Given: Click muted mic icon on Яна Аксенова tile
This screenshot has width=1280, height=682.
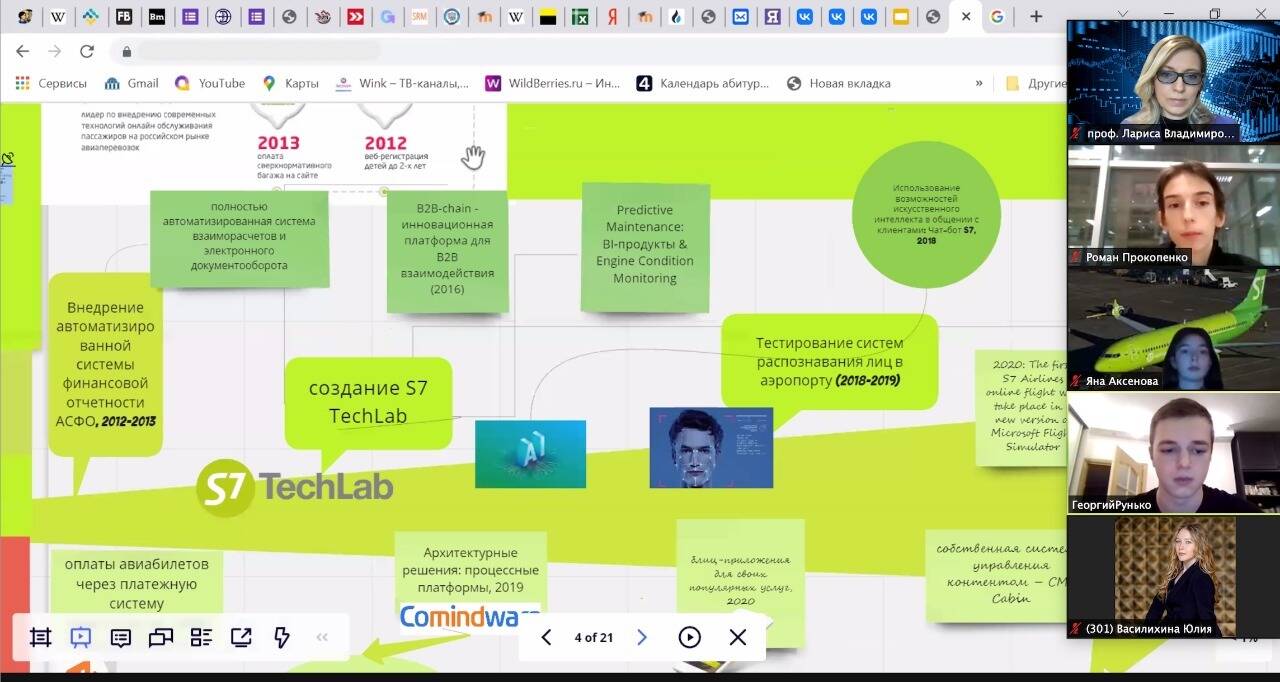Looking at the screenshot, I should click(1076, 381).
